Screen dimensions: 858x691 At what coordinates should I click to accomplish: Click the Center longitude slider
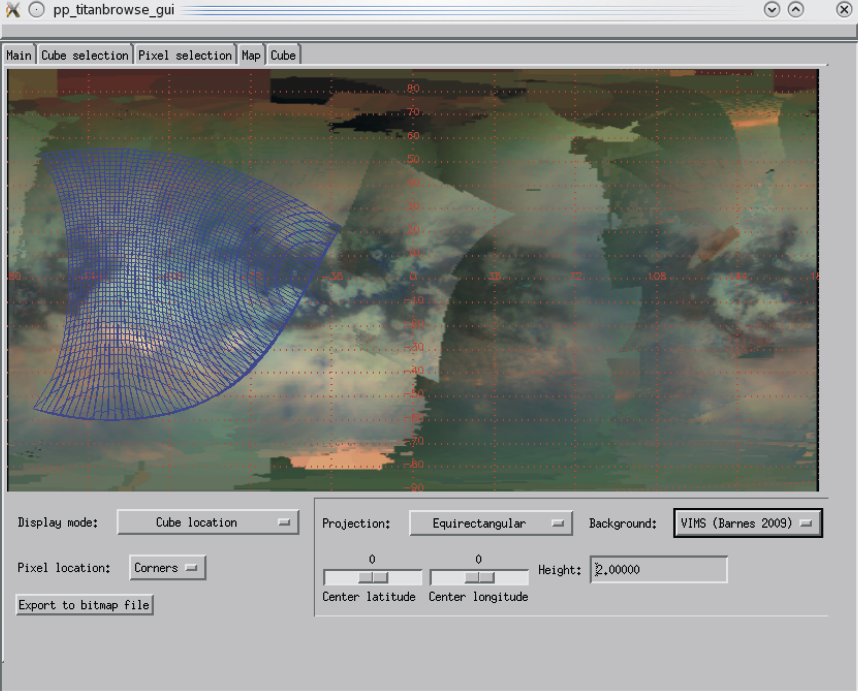point(479,578)
